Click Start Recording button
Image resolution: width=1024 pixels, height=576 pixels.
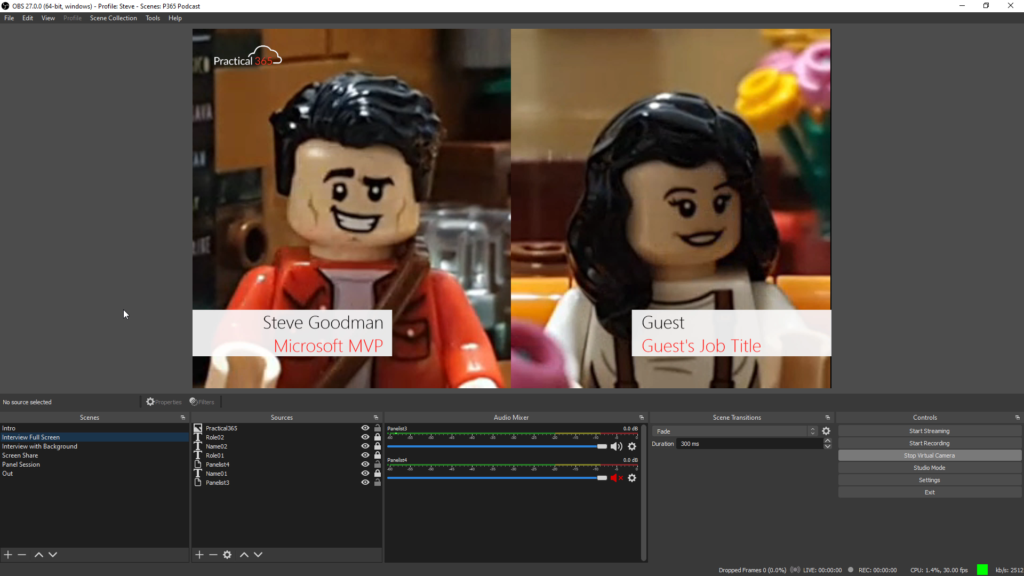pyautogui.click(x=929, y=443)
